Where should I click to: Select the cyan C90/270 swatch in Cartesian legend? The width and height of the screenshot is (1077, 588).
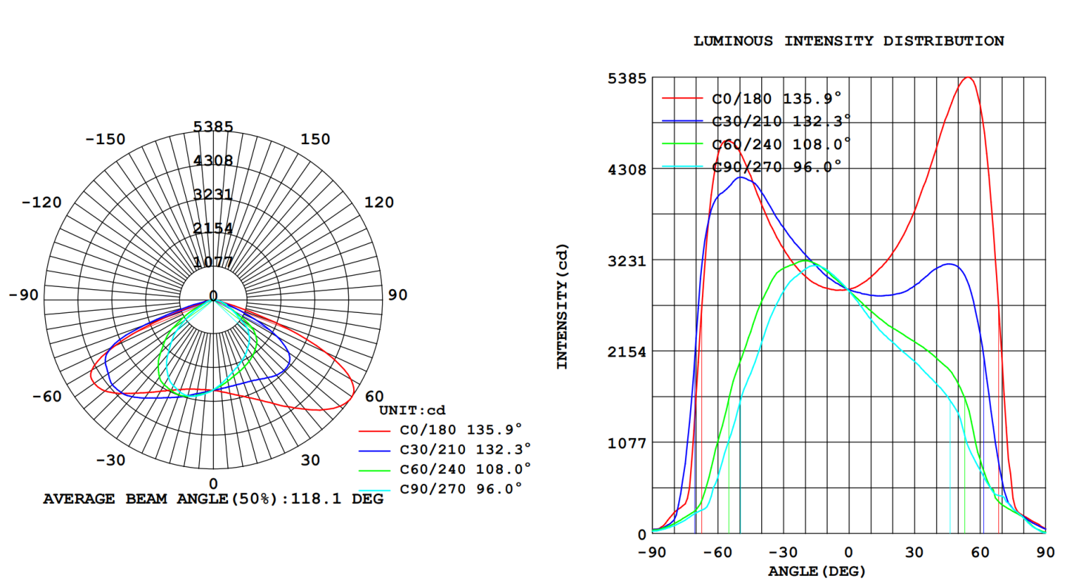pyautogui.click(x=684, y=167)
